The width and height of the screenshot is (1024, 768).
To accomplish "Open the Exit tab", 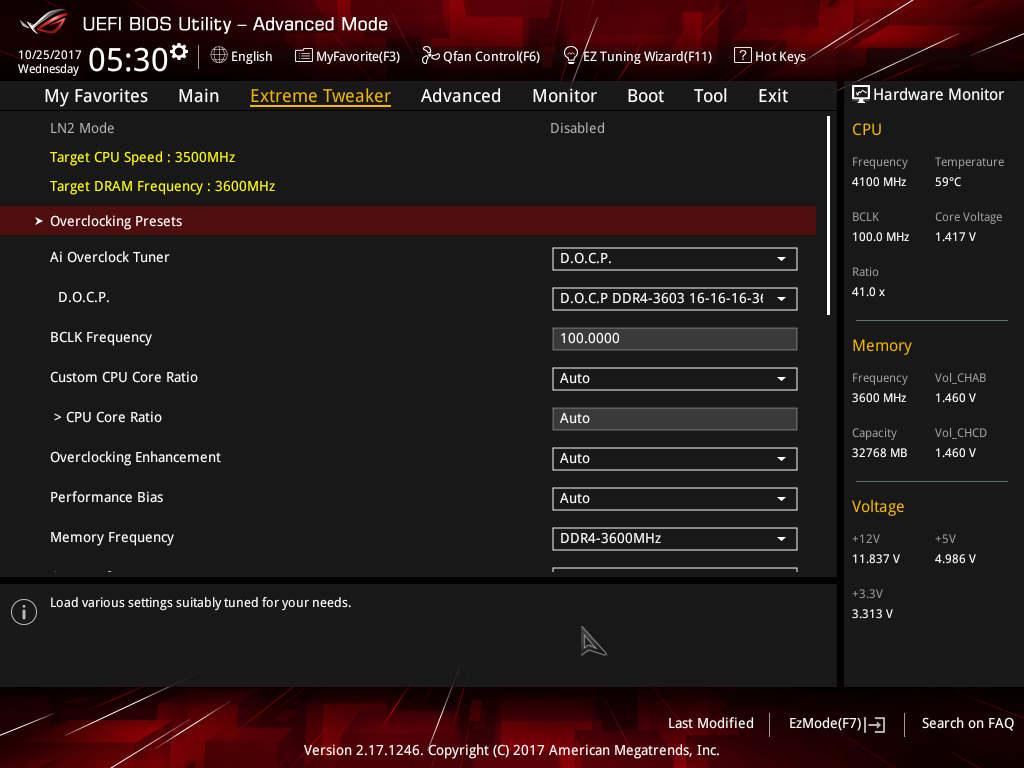I will point(773,96).
